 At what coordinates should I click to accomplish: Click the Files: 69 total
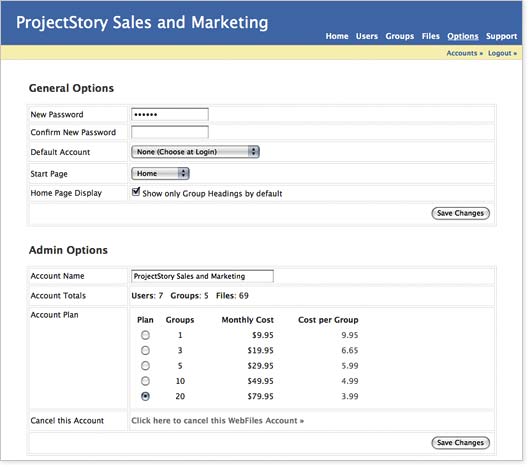[232, 296]
